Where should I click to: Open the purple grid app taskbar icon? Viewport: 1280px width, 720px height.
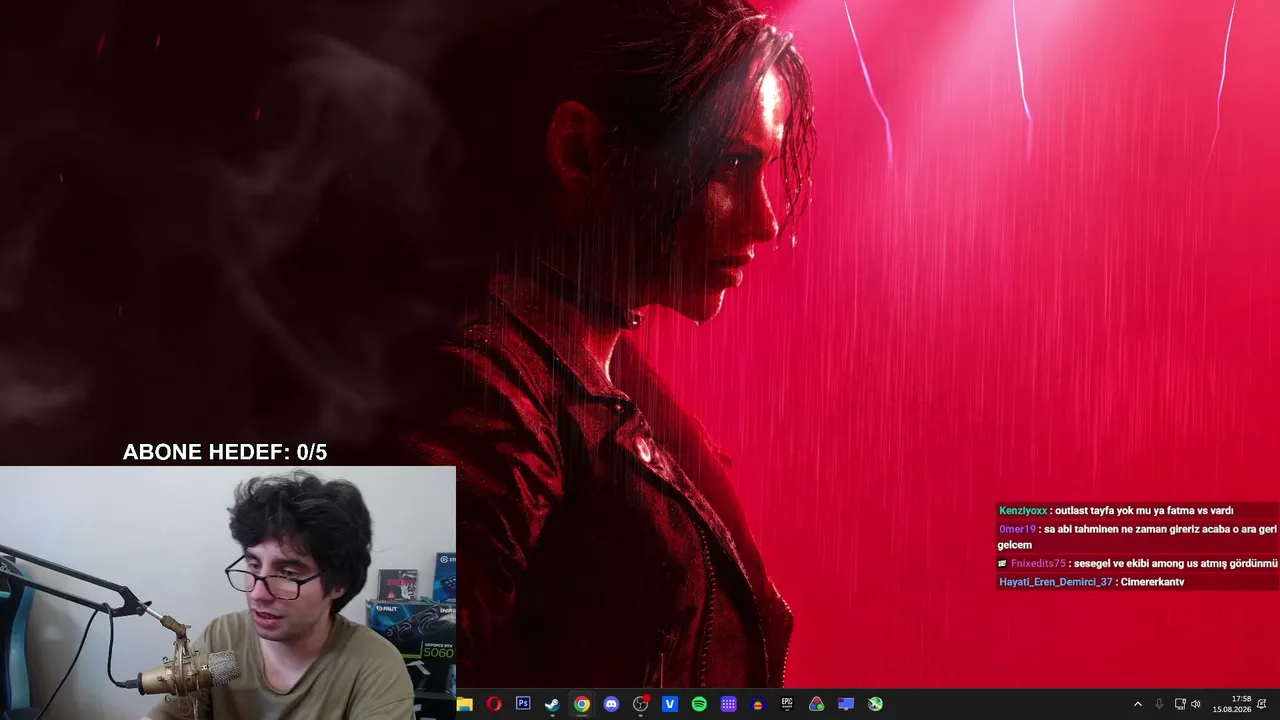pyautogui.click(x=729, y=704)
